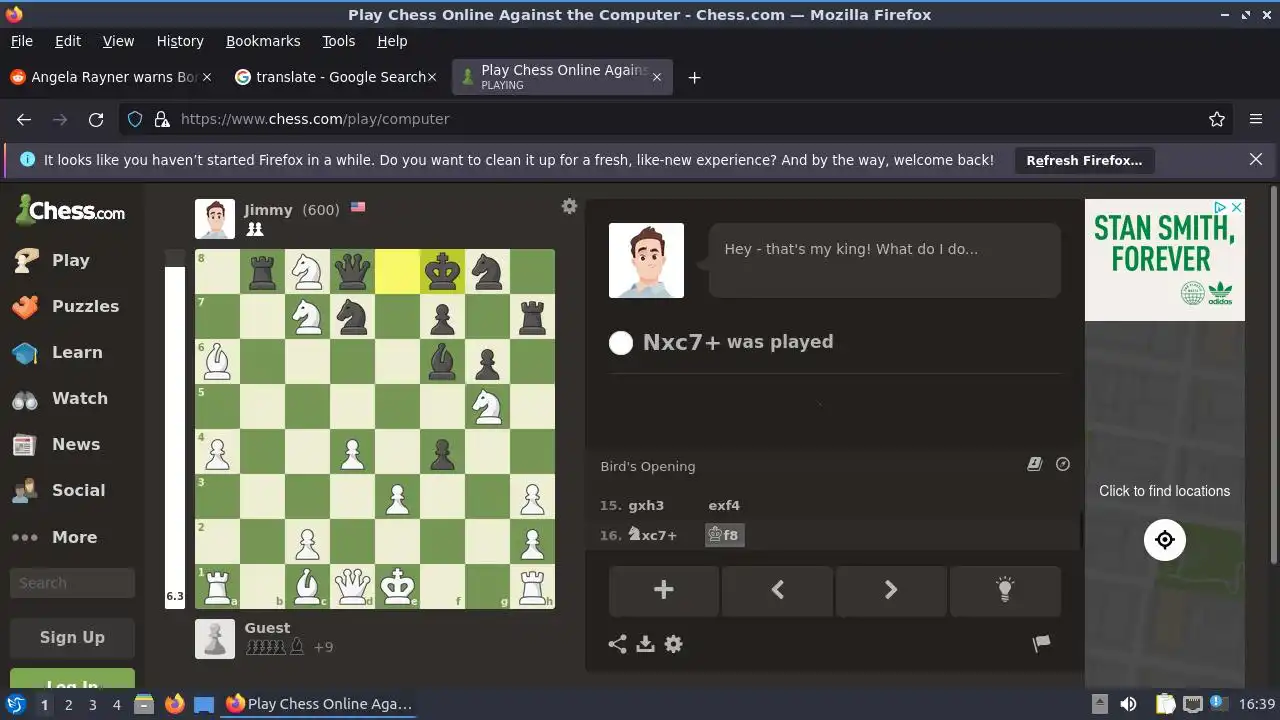This screenshot has height=720, width=1280.
Task: Select the white knight on g5
Action: click(487, 407)
